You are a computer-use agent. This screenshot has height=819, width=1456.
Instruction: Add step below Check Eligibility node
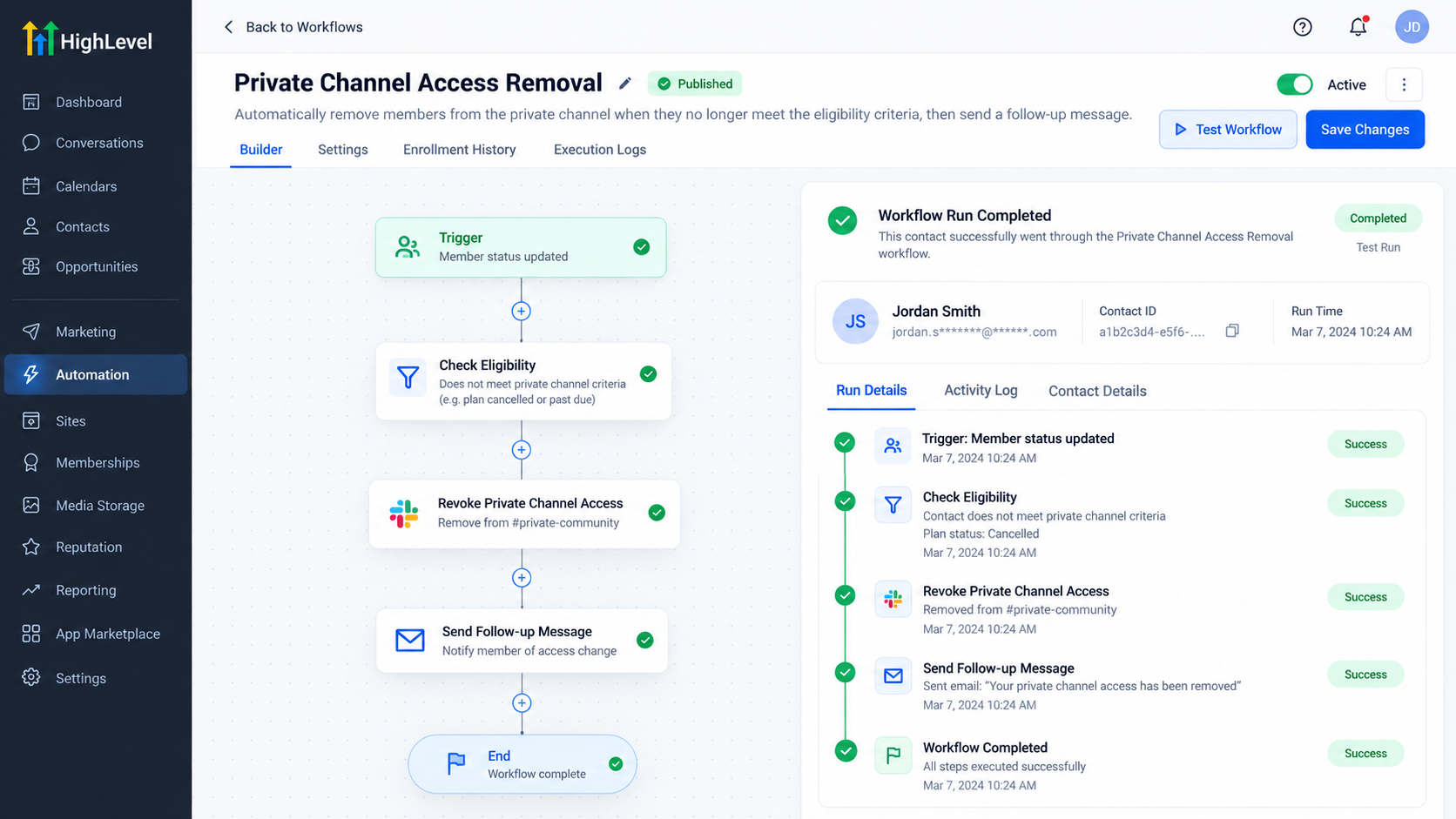click(x=521, y=450)
